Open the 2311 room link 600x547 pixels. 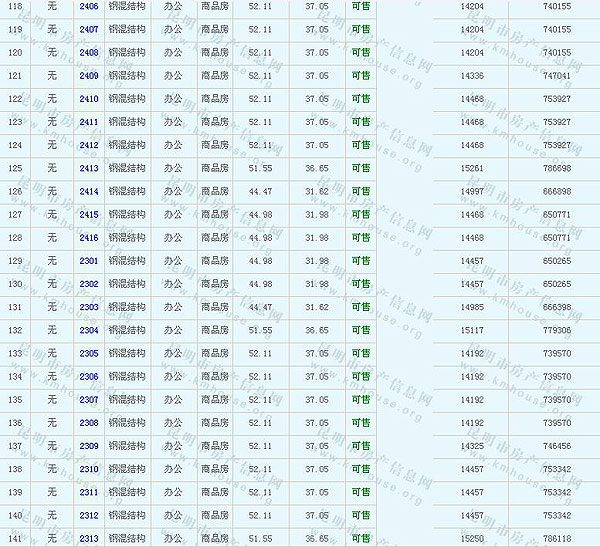pos(89,492)
